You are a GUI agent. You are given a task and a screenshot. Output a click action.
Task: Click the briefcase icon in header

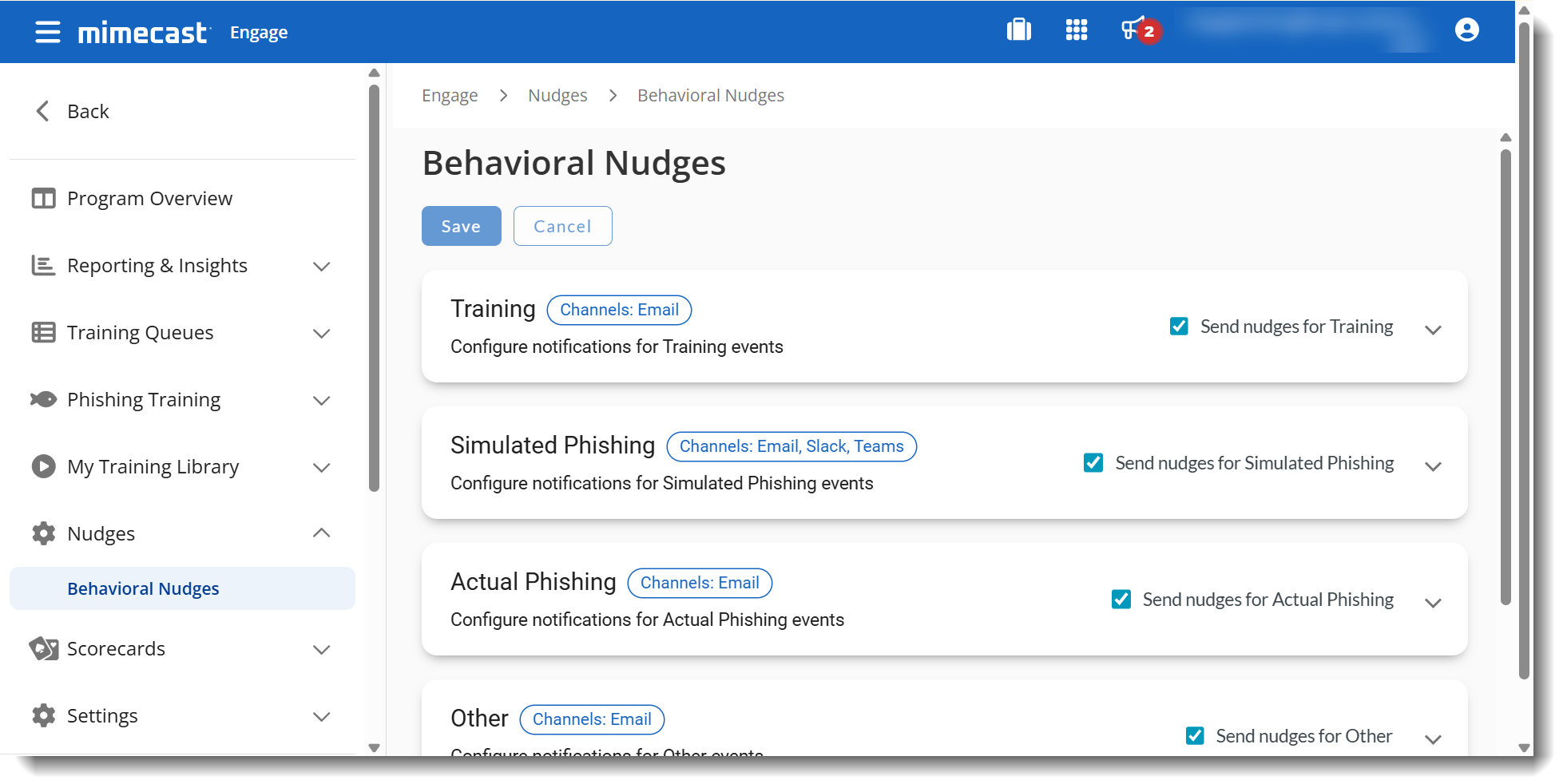coord(1018,30)
